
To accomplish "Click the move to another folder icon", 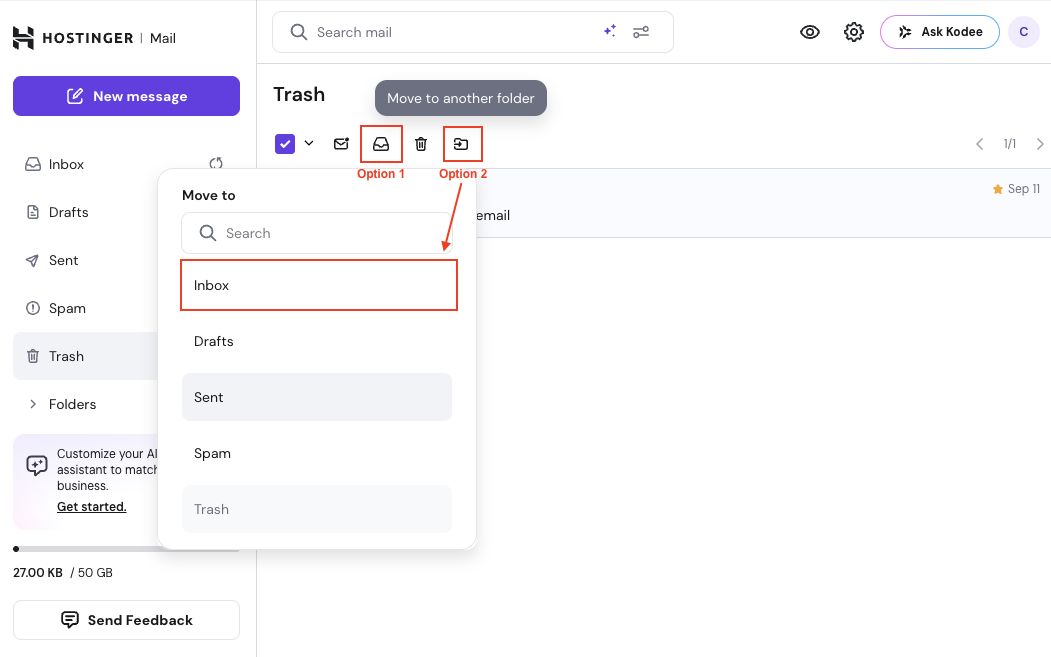I will click(x=461, y=144).
